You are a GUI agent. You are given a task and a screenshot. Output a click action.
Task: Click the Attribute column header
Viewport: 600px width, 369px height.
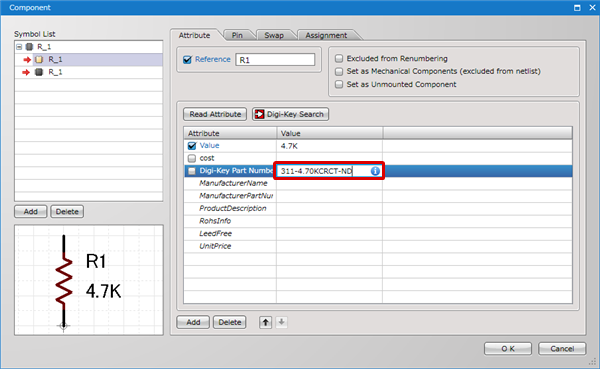[x=230, y=133]
